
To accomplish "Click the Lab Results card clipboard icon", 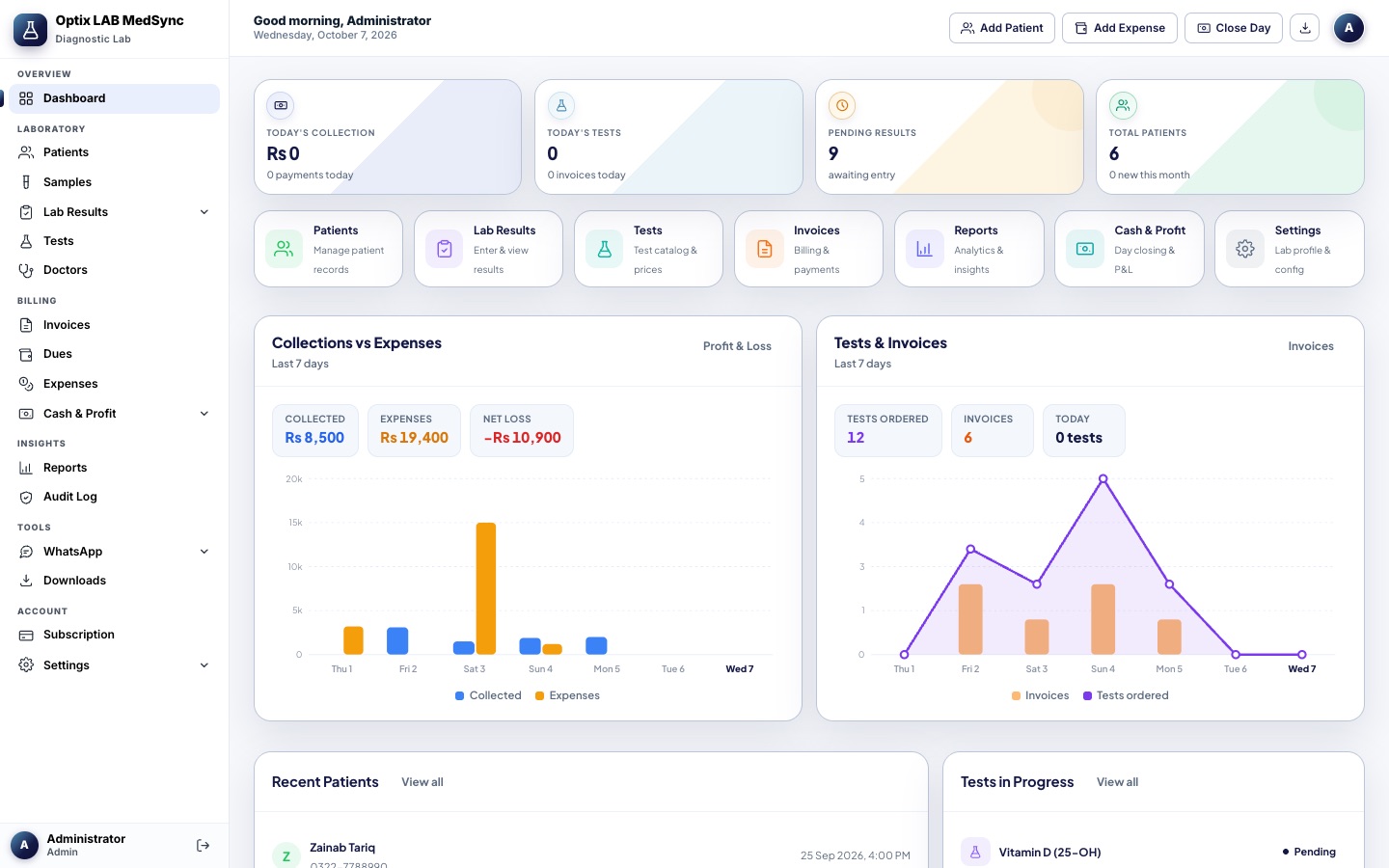I will (445, 249).
